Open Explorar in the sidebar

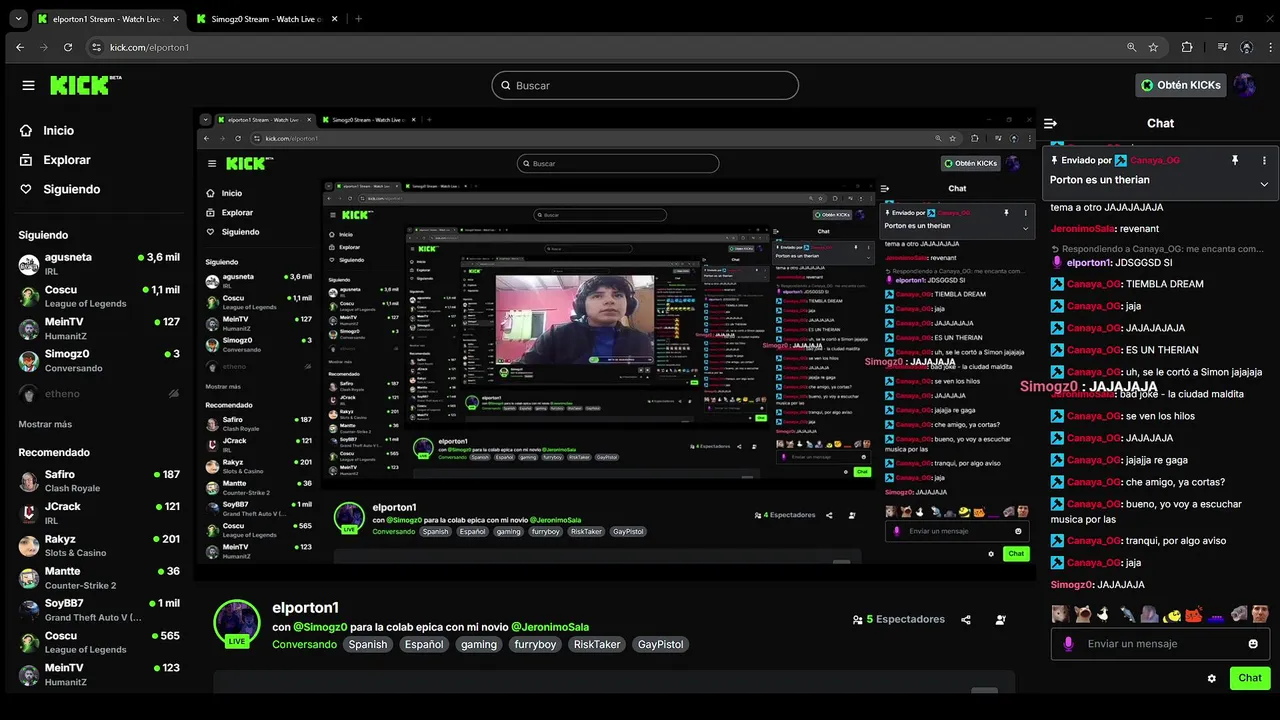click(55, 160)
